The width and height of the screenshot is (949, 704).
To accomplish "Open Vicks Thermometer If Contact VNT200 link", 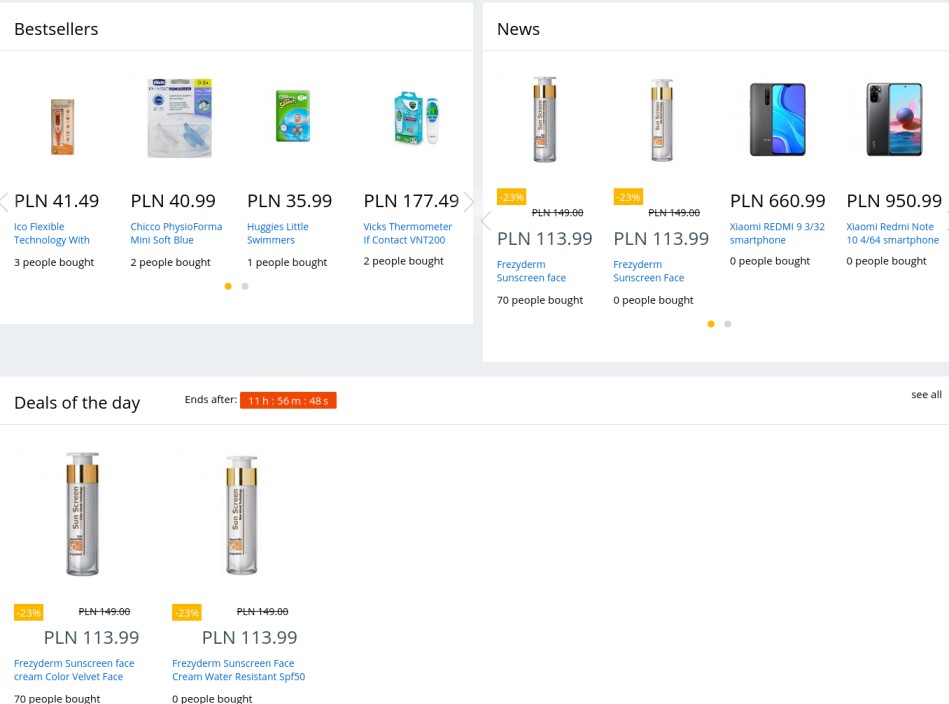I will point(407,233).
